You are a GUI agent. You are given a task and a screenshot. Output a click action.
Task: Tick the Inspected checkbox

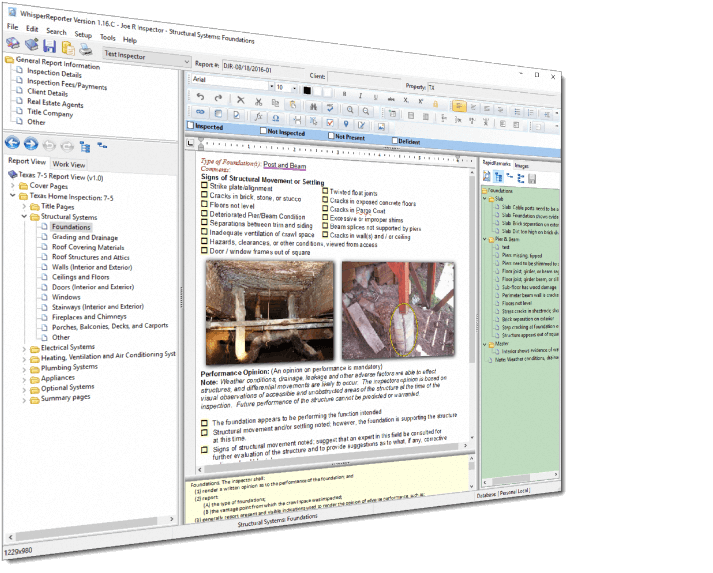191,125
